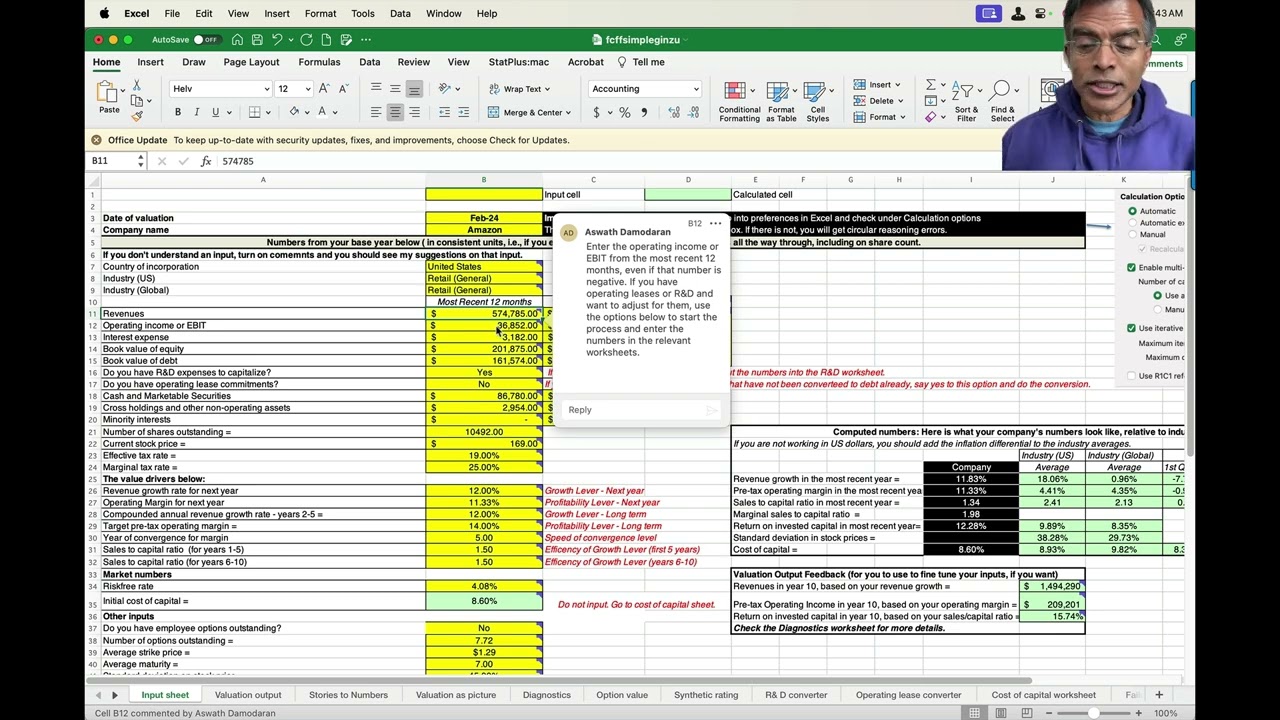
Task: Apply Comma Style format
Action: tap(646, 113)
